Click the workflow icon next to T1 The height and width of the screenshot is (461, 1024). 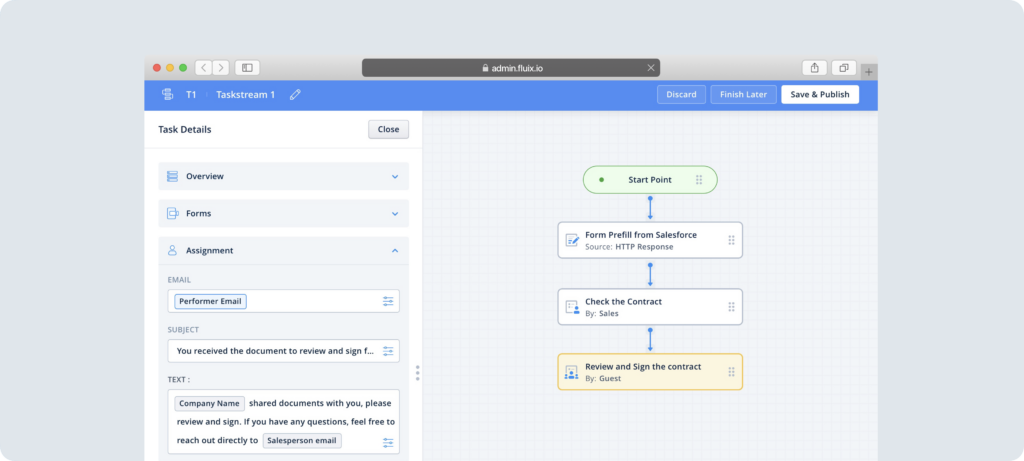(x=167, y=95)
